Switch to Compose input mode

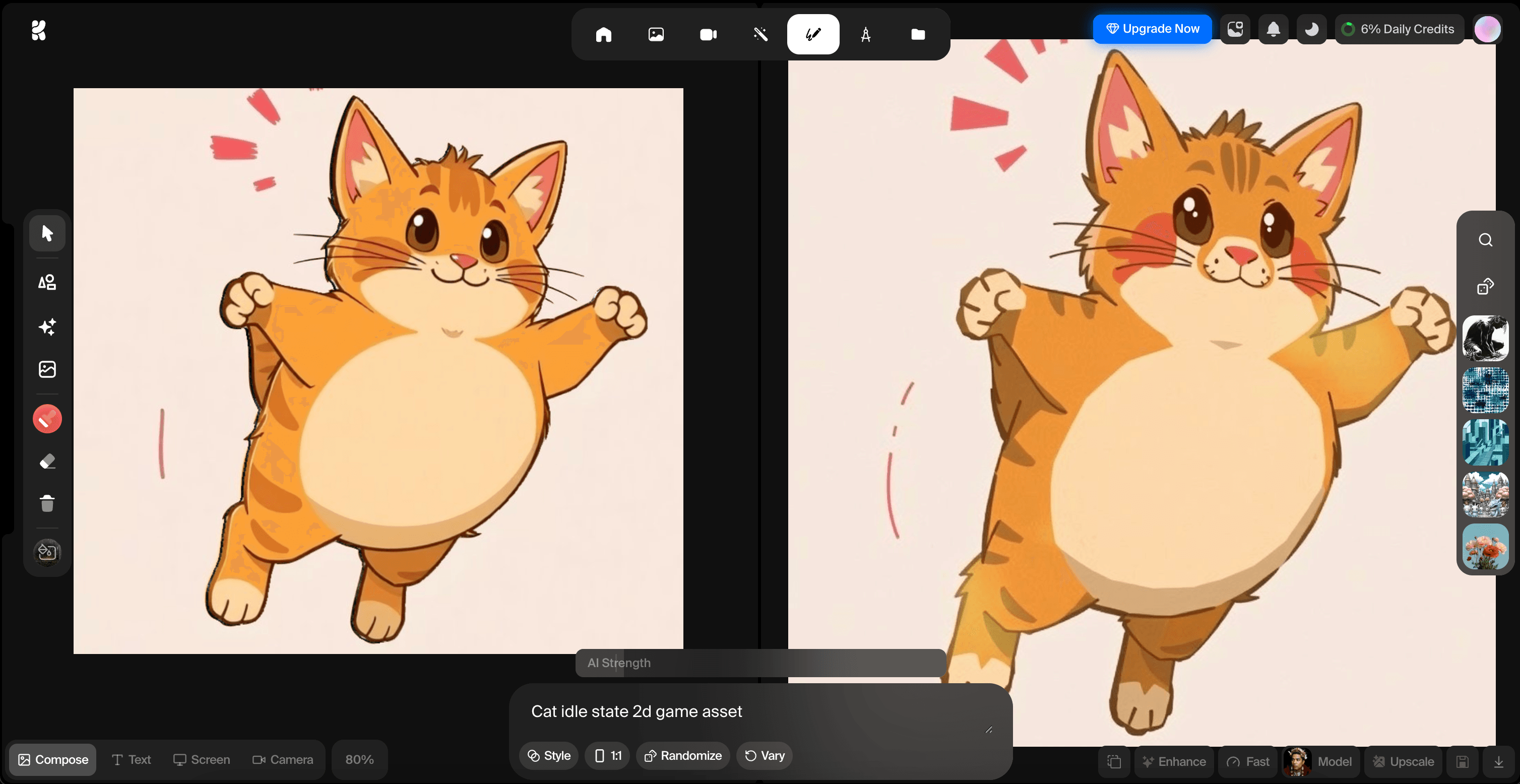[x=52, y=759]
